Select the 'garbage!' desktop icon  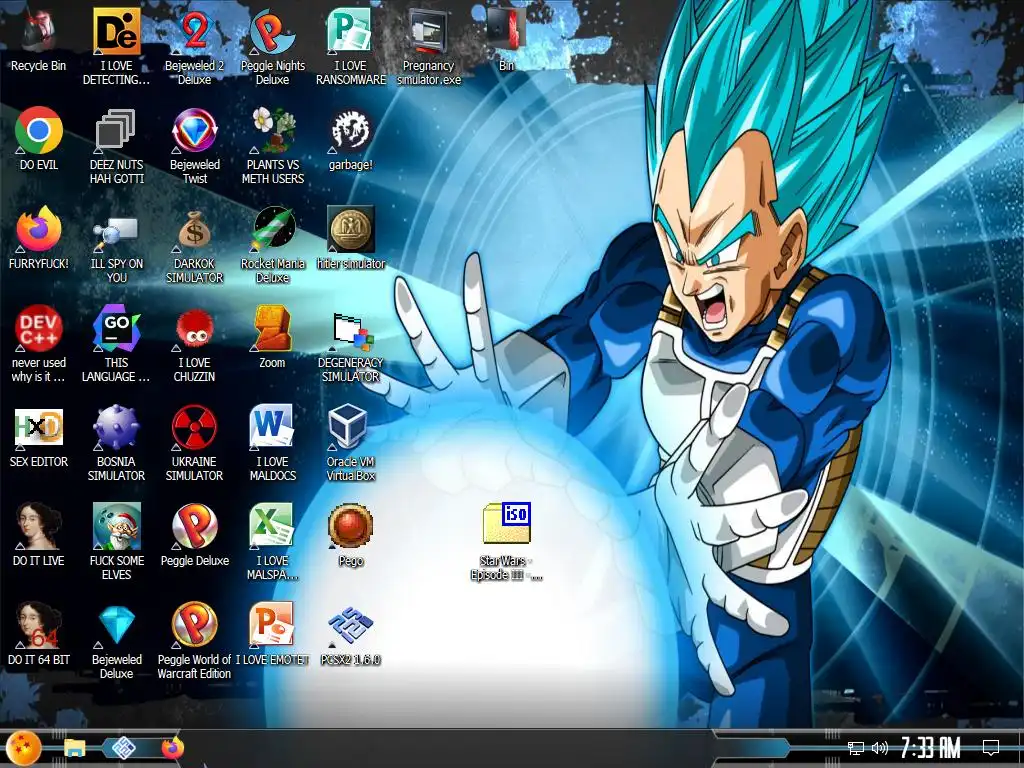point(351,130)
